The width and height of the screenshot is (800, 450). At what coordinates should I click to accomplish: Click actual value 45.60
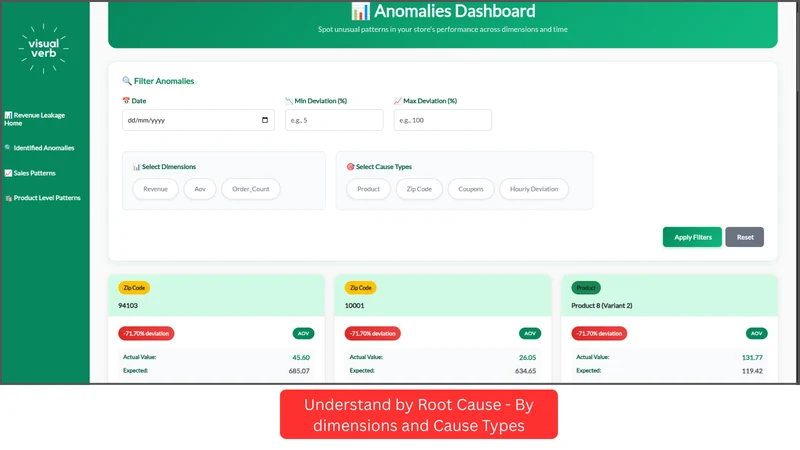pos(301,358)
